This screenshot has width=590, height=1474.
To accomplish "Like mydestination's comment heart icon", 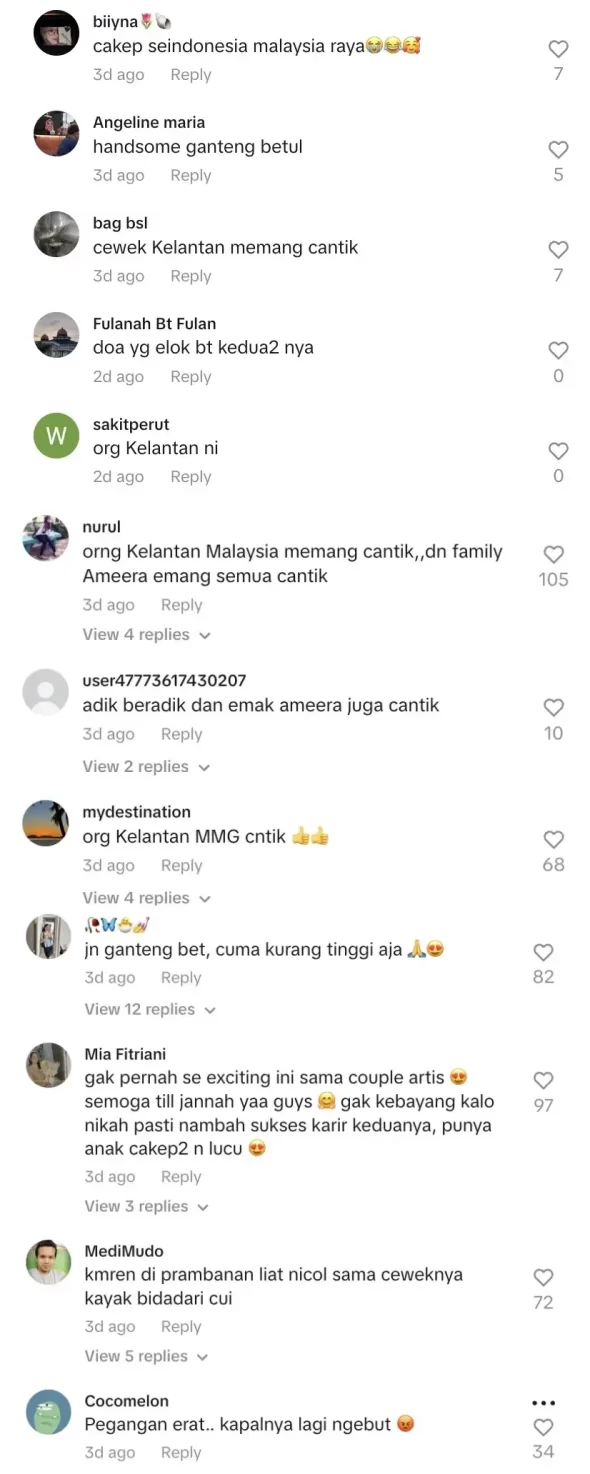I will (553, 839).
